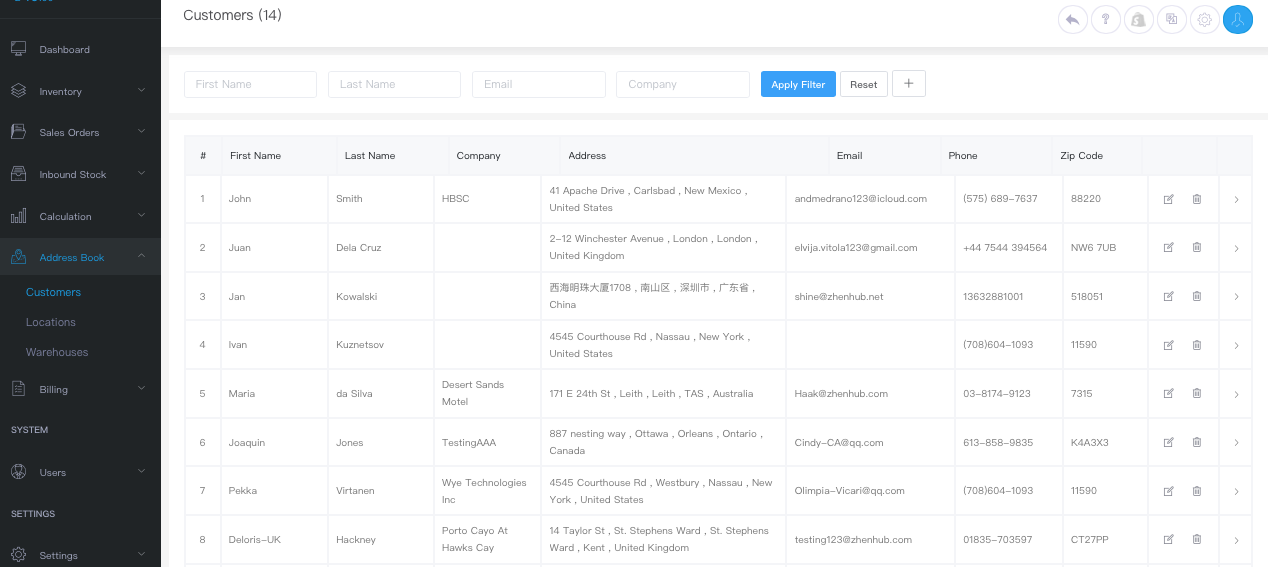Open the blue user profile icon

click(1238, 19)
